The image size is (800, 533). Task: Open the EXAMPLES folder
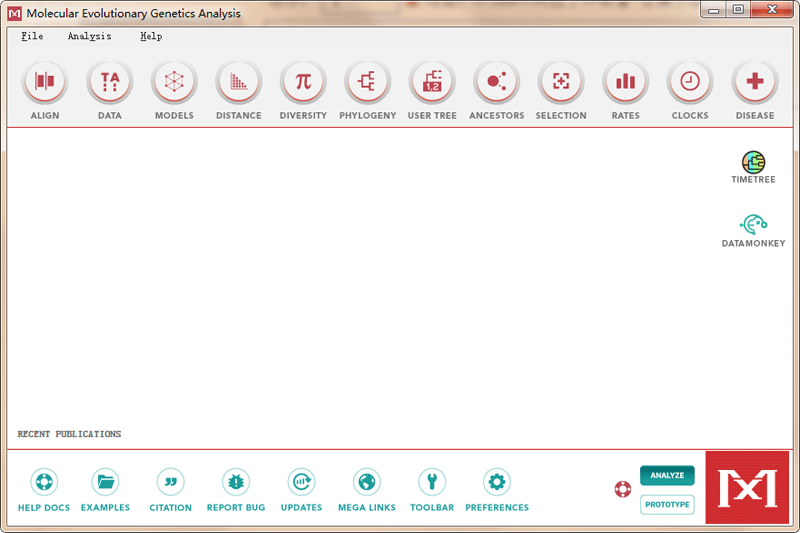point(106,482)
